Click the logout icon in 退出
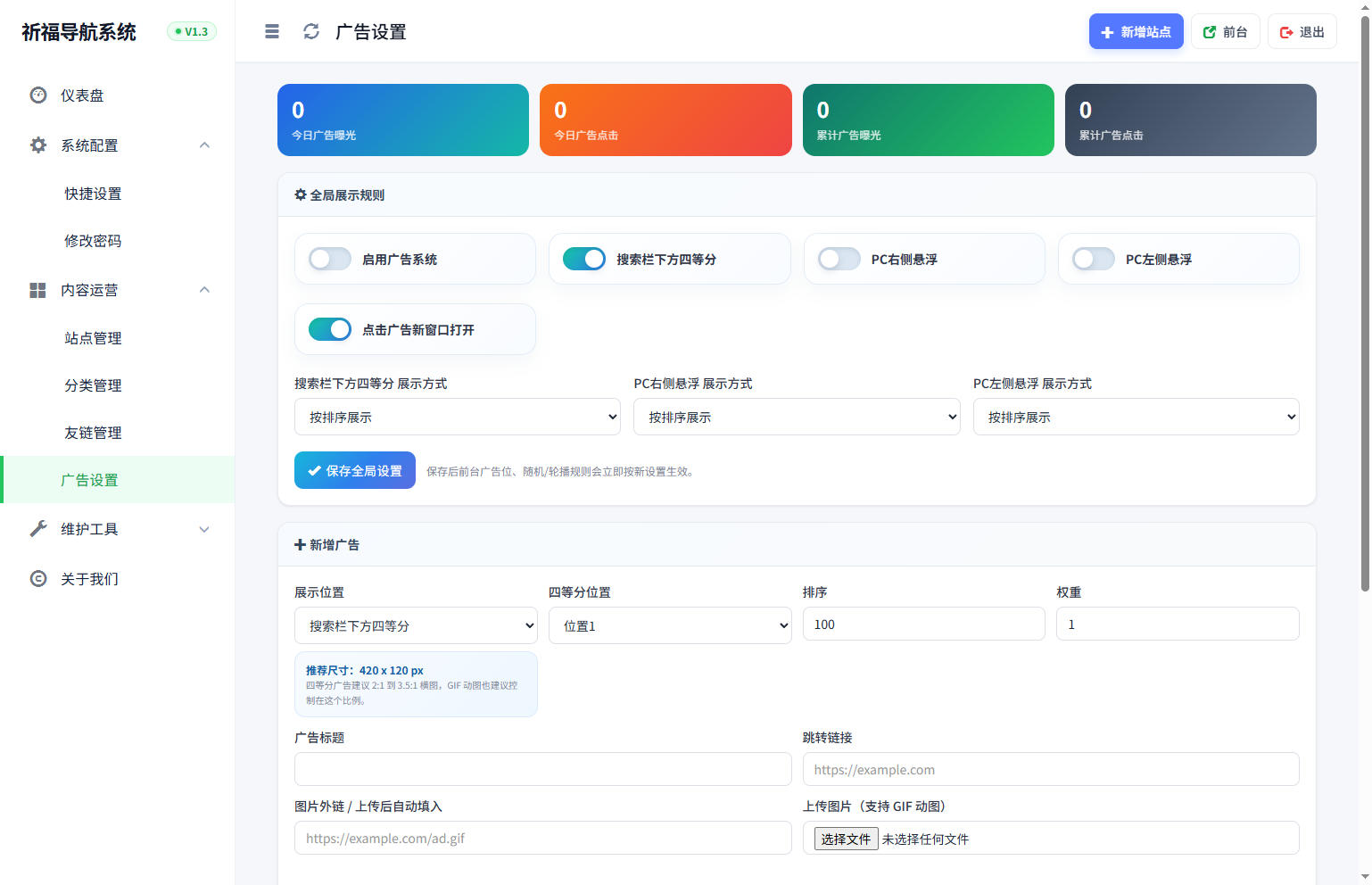This screenshot has height=885, width=1372. click(x=1286, y=32)
